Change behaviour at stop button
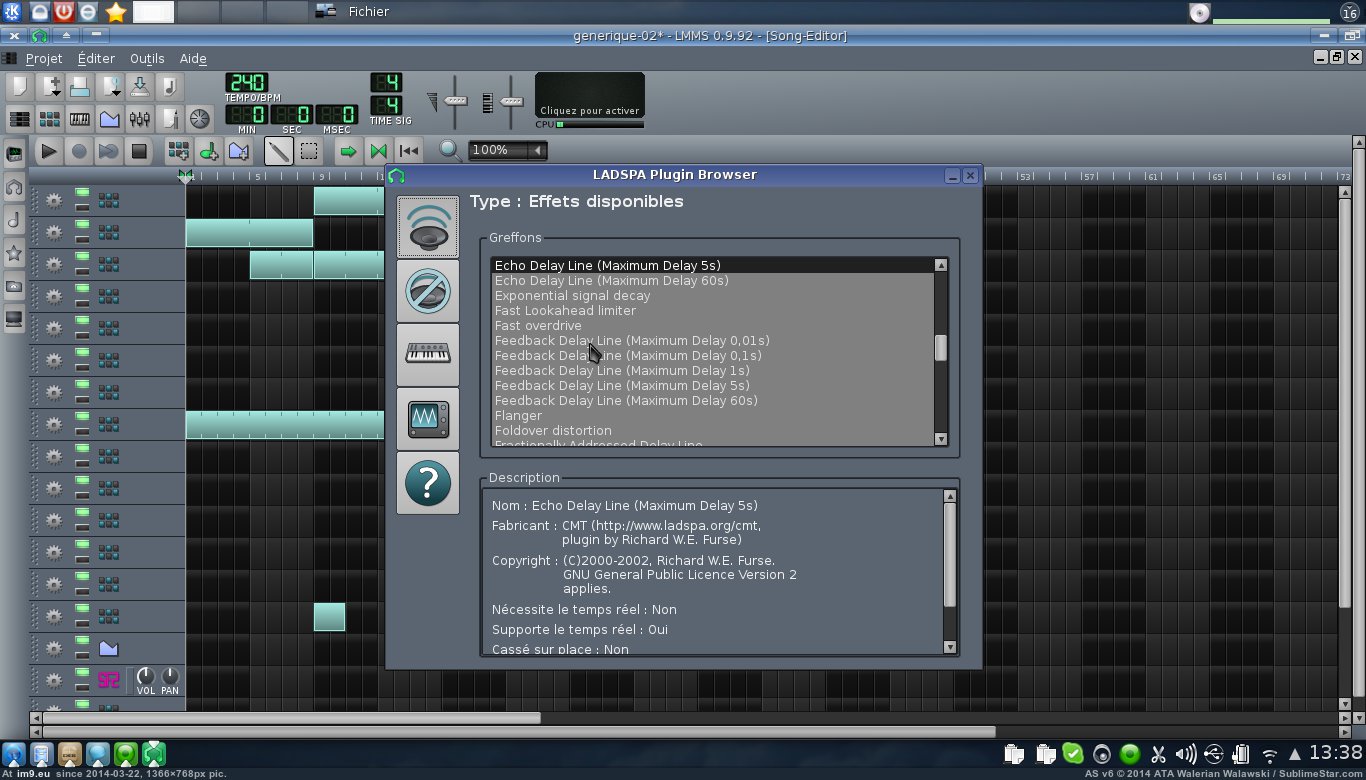The height and width of the screenshot is (780, 1366). 408,152
